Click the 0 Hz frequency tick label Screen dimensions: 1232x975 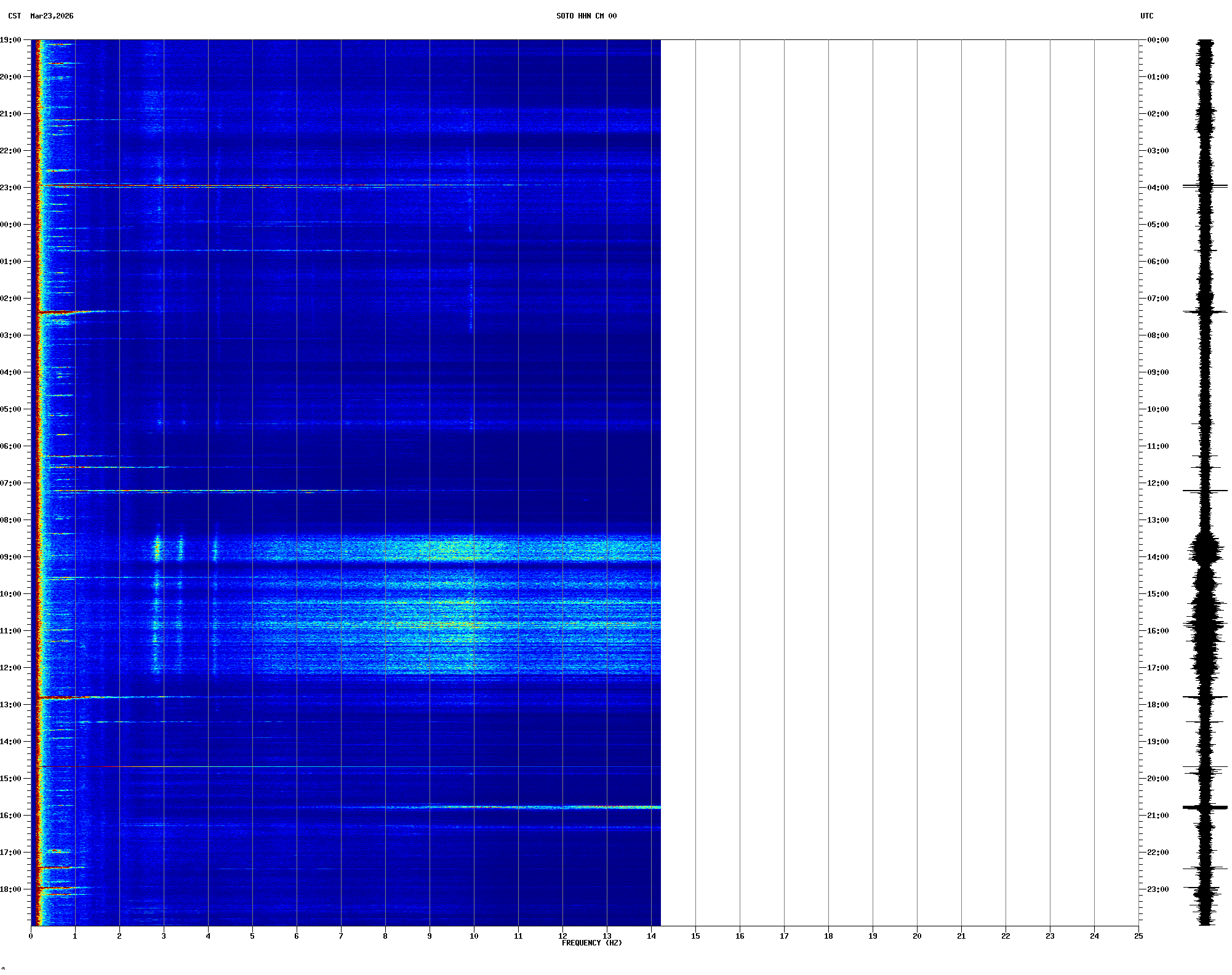click(31, 936)
